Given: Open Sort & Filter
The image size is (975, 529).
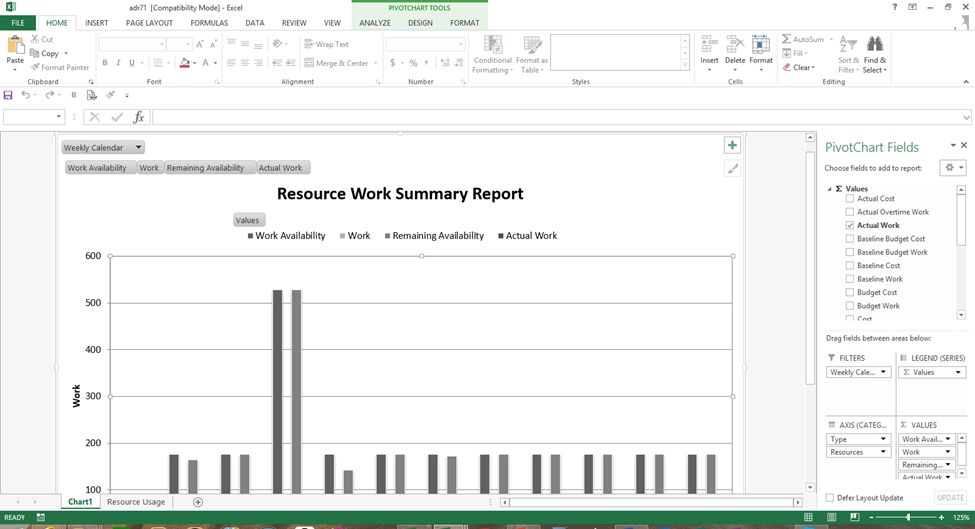Looking at the screenshot, I should pyautogui.click(x=848, y=55).
